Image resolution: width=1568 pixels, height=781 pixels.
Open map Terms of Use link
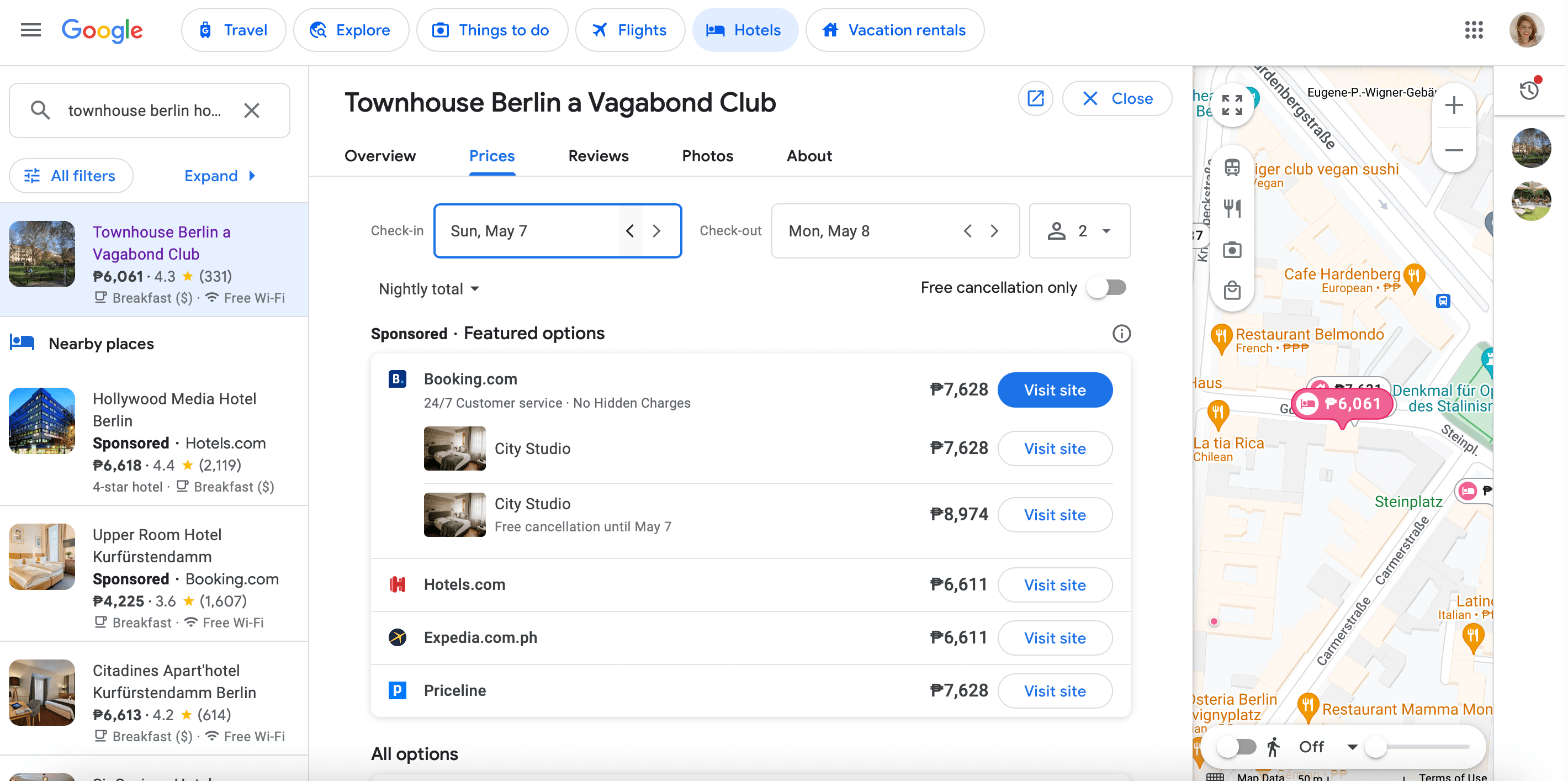pos(1453,776)
